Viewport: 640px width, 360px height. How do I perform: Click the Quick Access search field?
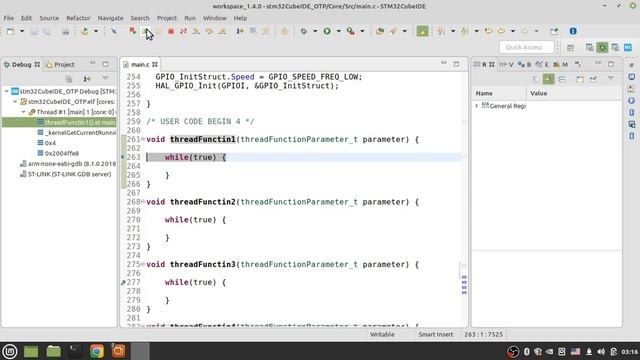[527, 47]
